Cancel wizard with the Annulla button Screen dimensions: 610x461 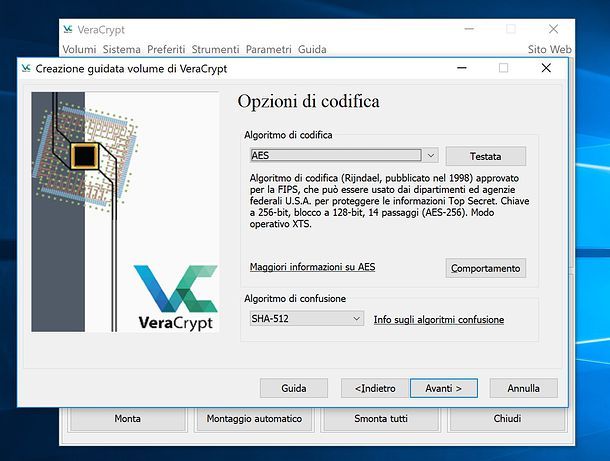pos(524,388)
